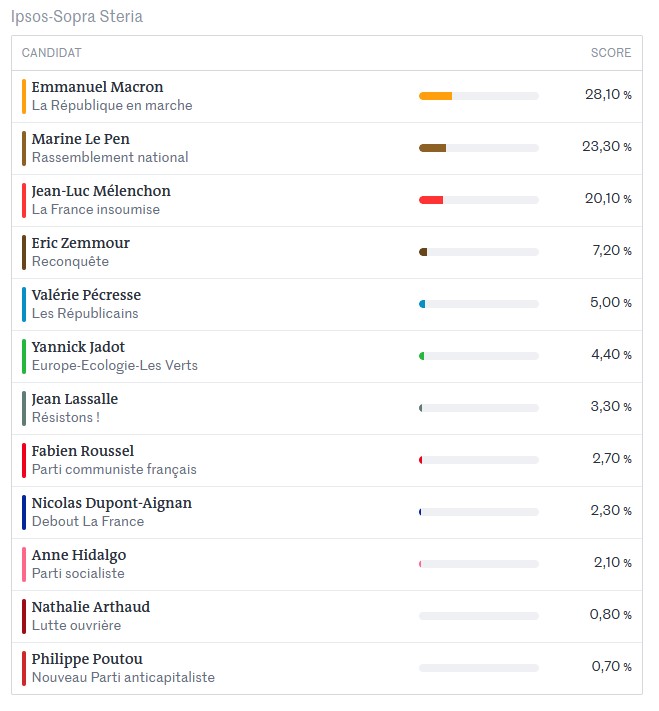The width and height of the screenshot is (659, 711).
Task: Click Valérie Pécresse's blue color marker
Action: [24, 304]
